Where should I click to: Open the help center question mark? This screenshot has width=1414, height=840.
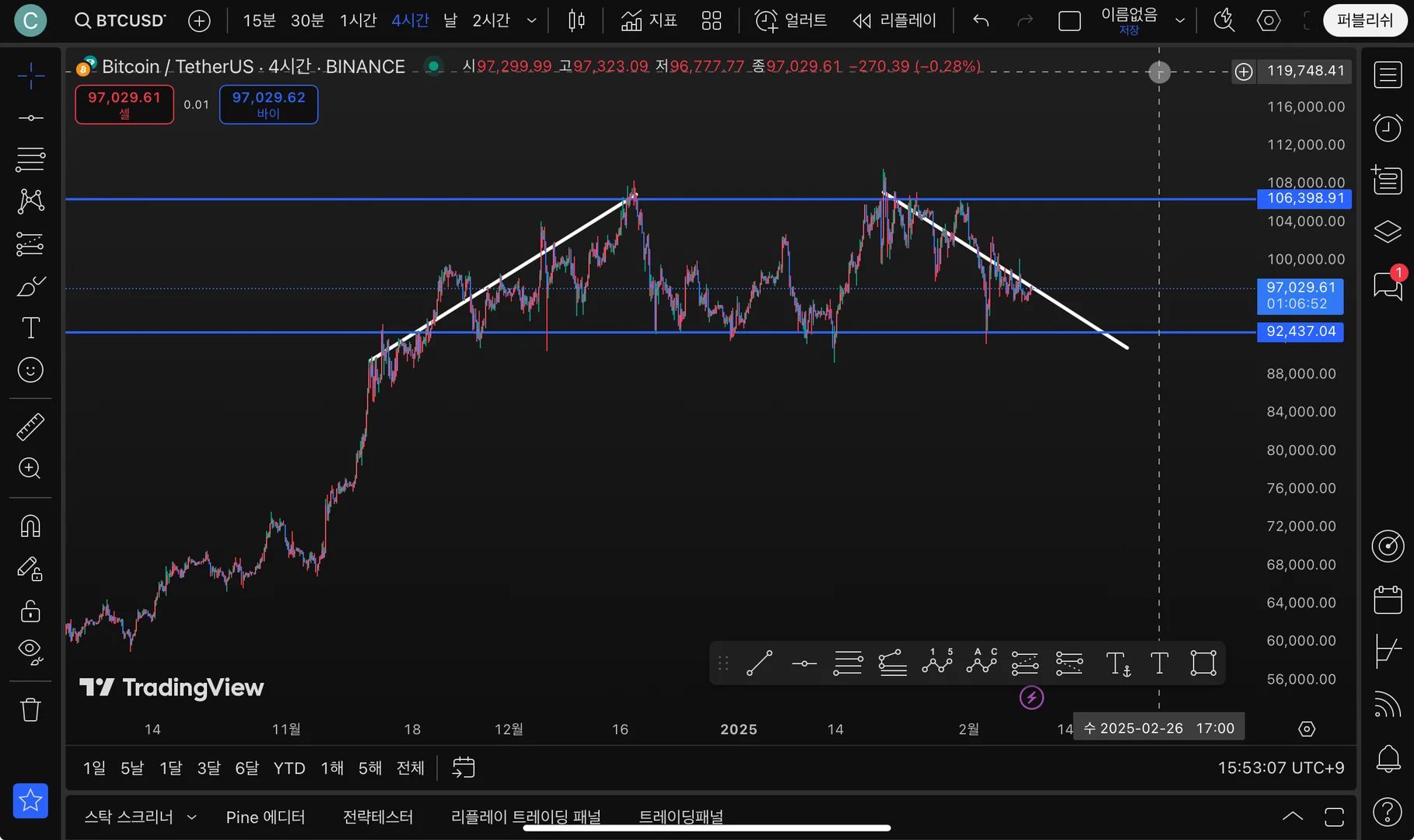pos(1388,812)
